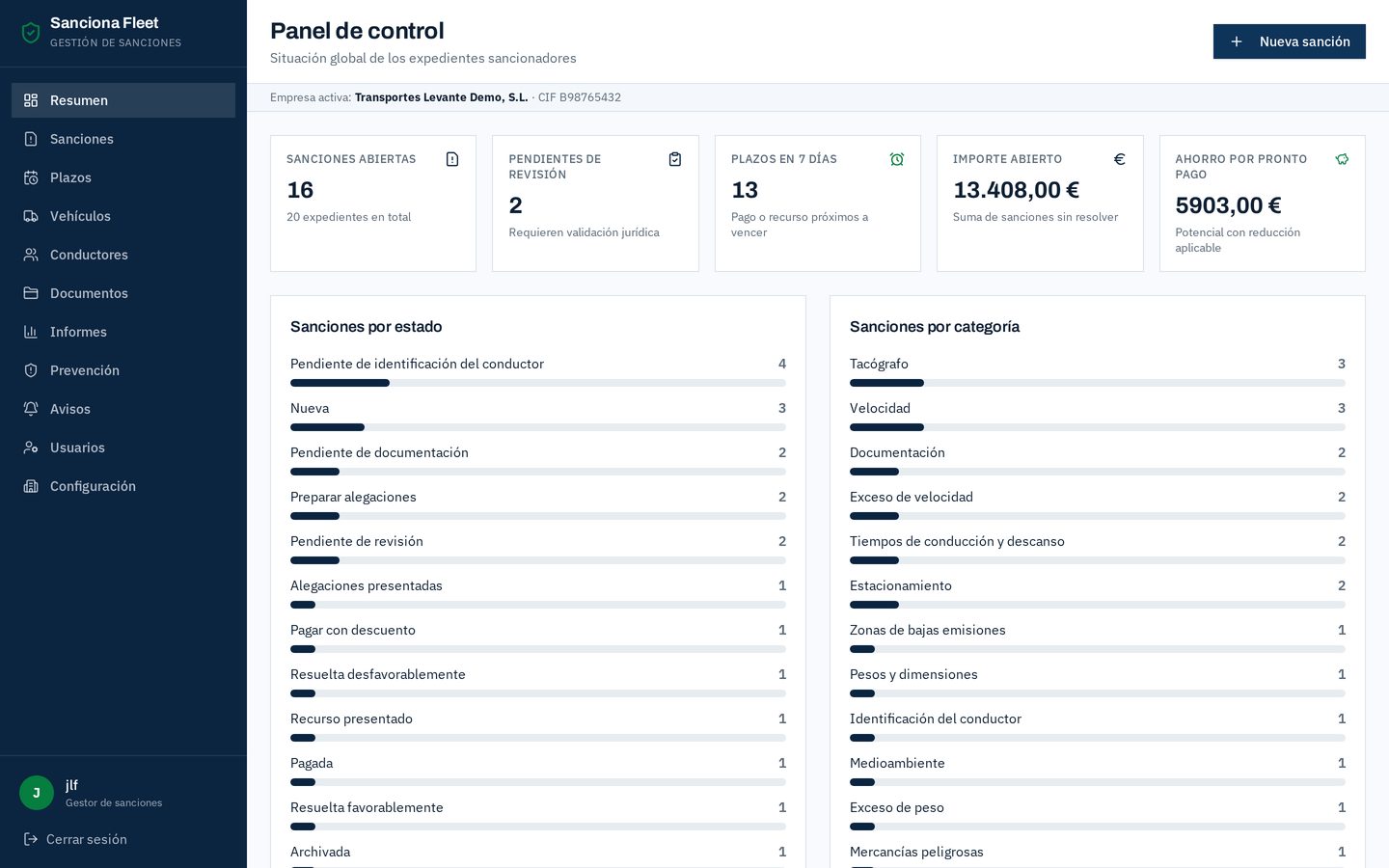
Task: Go to Configuración settings
Action: (123, 486)
